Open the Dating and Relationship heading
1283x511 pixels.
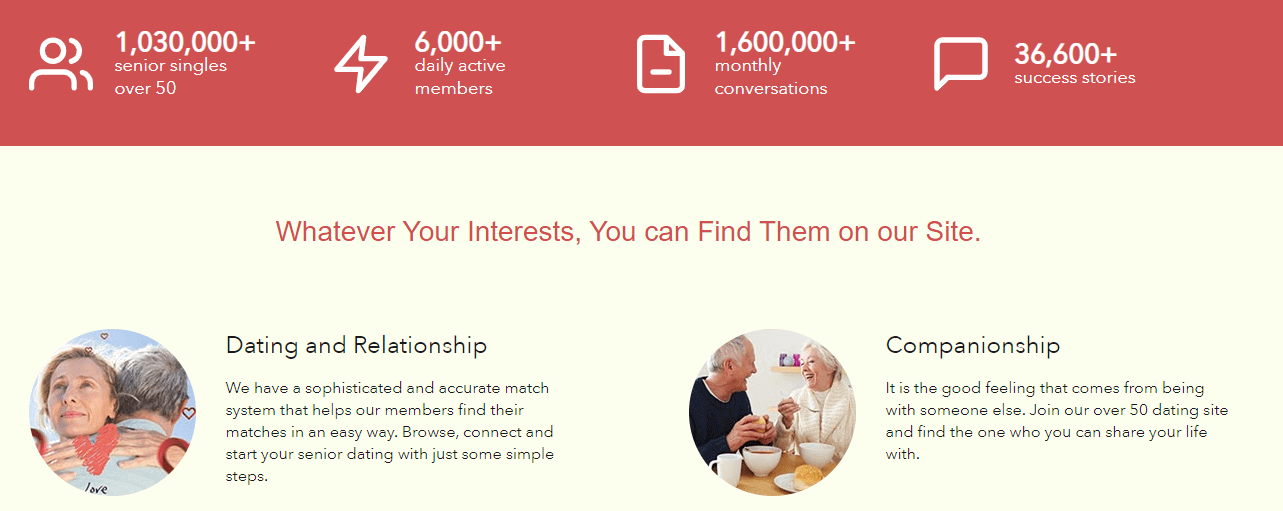click(356, 346)
